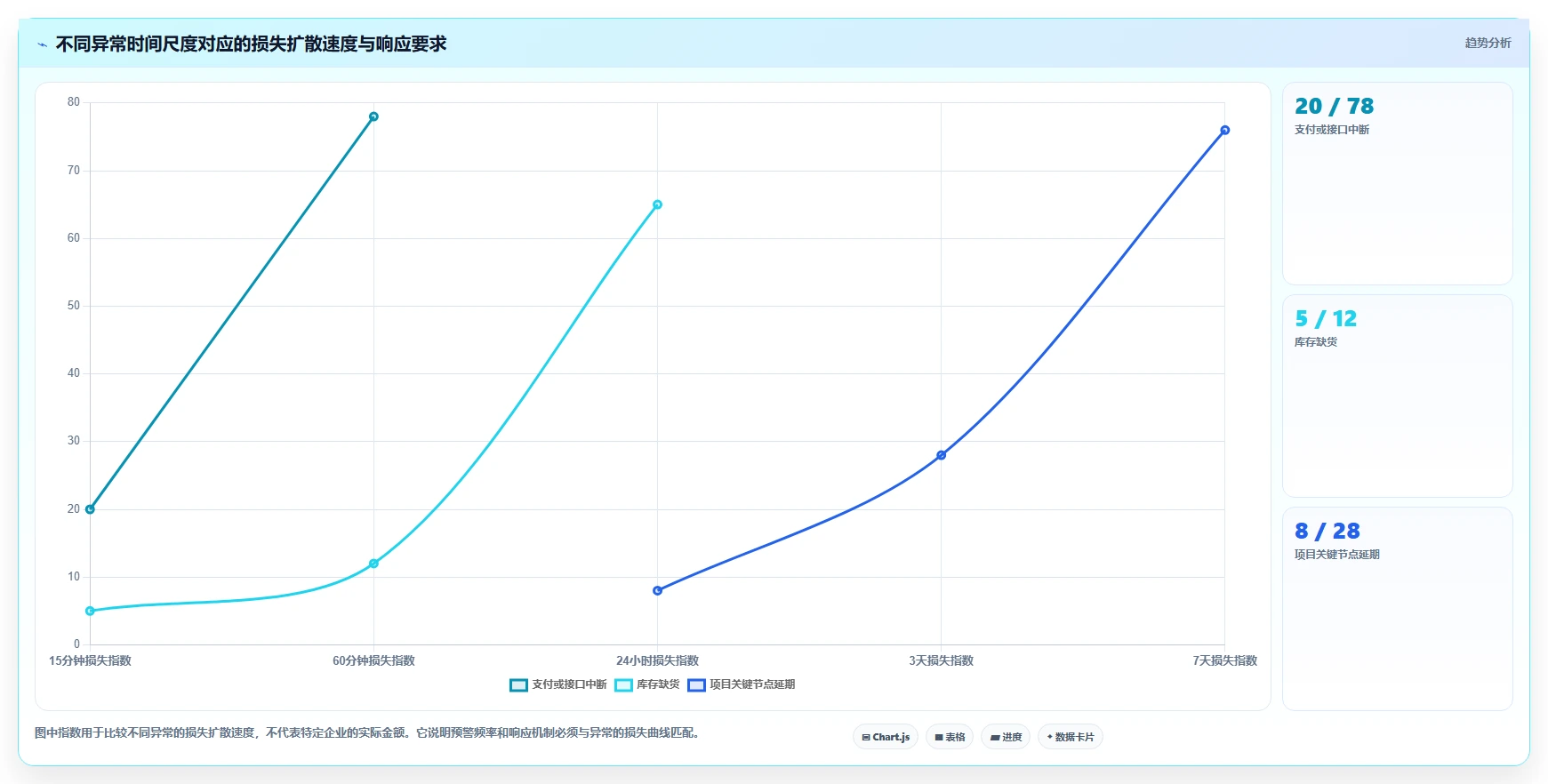Toggle 库存缺货 series via its legend swatch
This screenshot has width=1548, height=784.
tap(623, 684)
